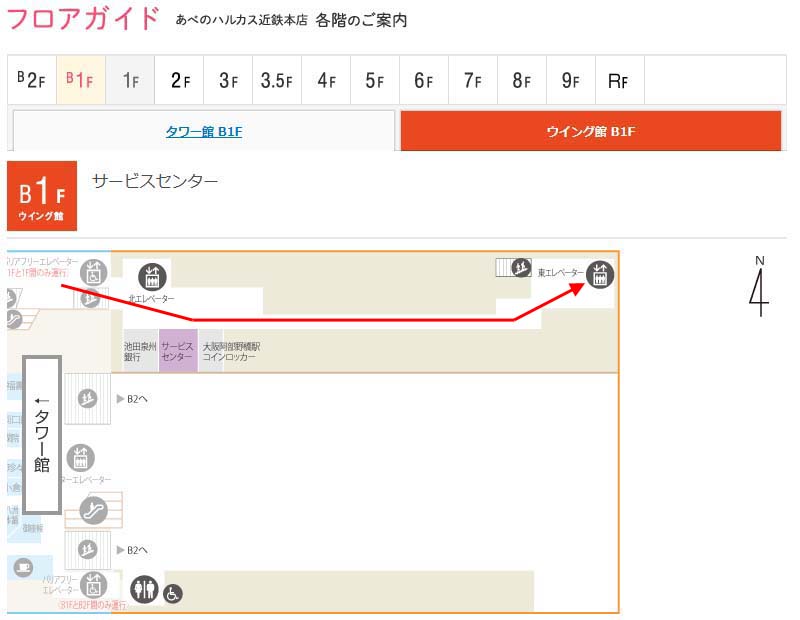Viewport: 800px width, 620px height.
Task: Select the B2F floor tab
Action: pyautogui.click(x=32, y=81)
